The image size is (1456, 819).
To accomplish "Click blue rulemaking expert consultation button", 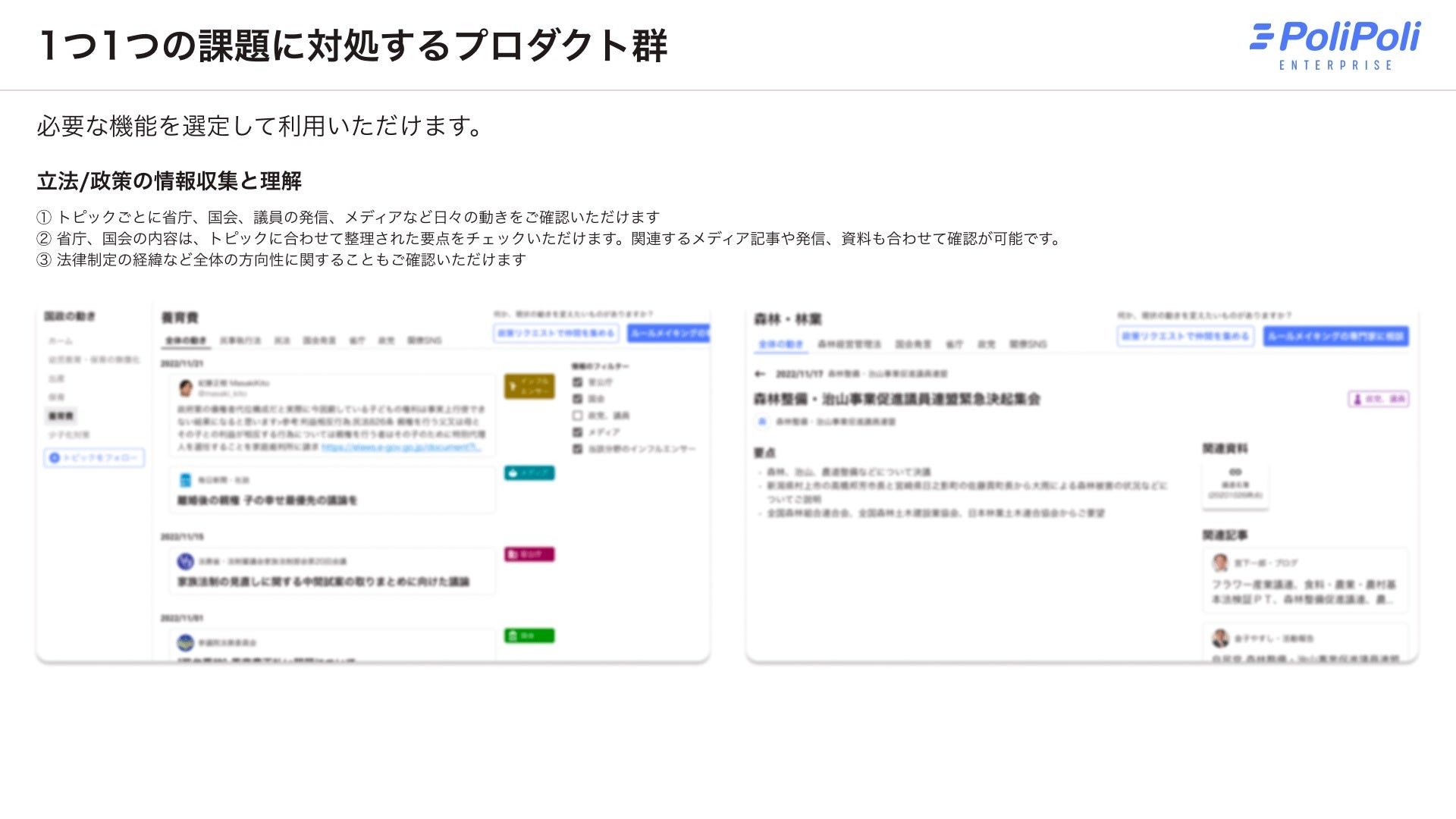I will (x=1335, y=336).
